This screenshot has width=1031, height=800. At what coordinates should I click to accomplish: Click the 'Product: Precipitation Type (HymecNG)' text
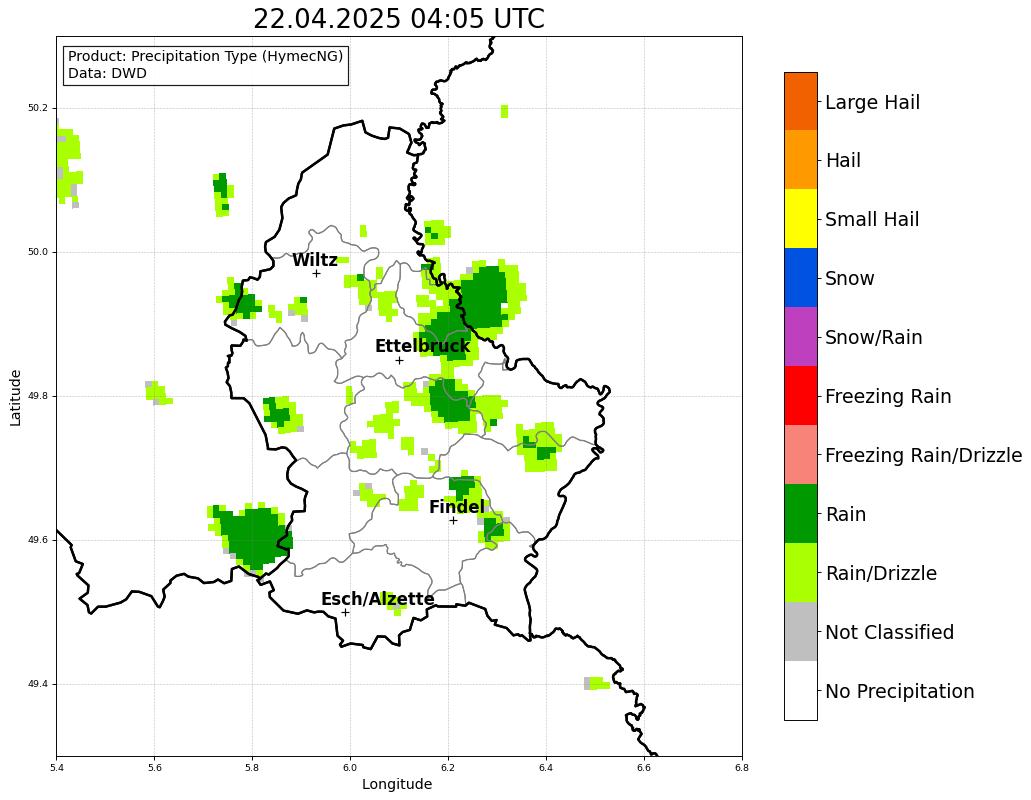(206, 57)
